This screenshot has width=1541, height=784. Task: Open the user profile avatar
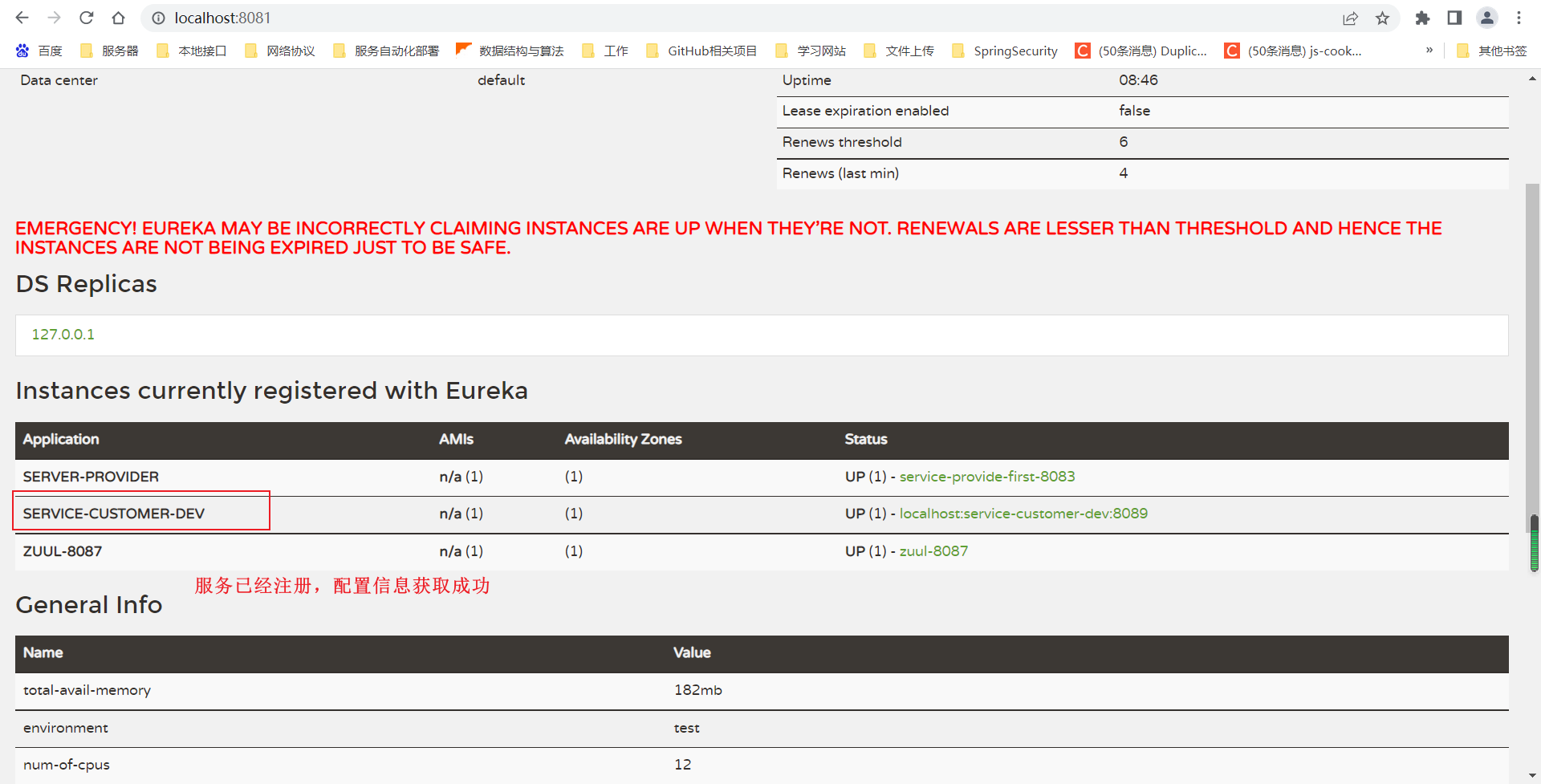coord(1487,18)
